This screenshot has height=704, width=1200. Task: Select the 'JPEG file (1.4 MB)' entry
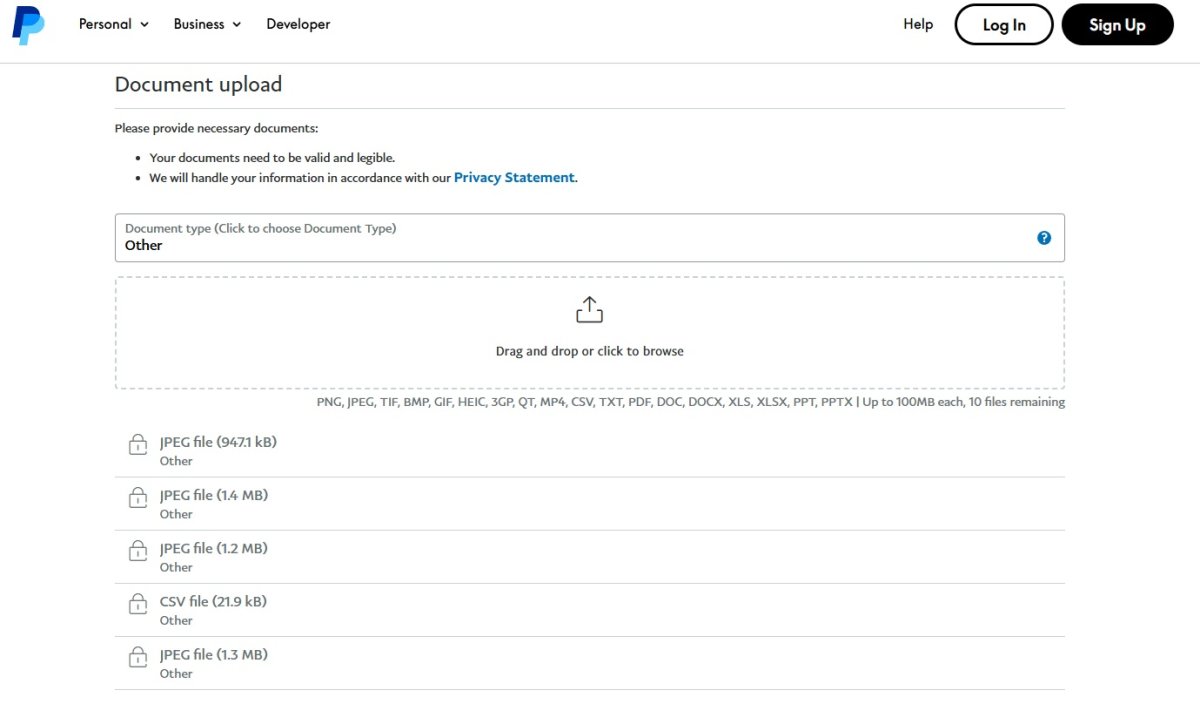coord(590,504)
